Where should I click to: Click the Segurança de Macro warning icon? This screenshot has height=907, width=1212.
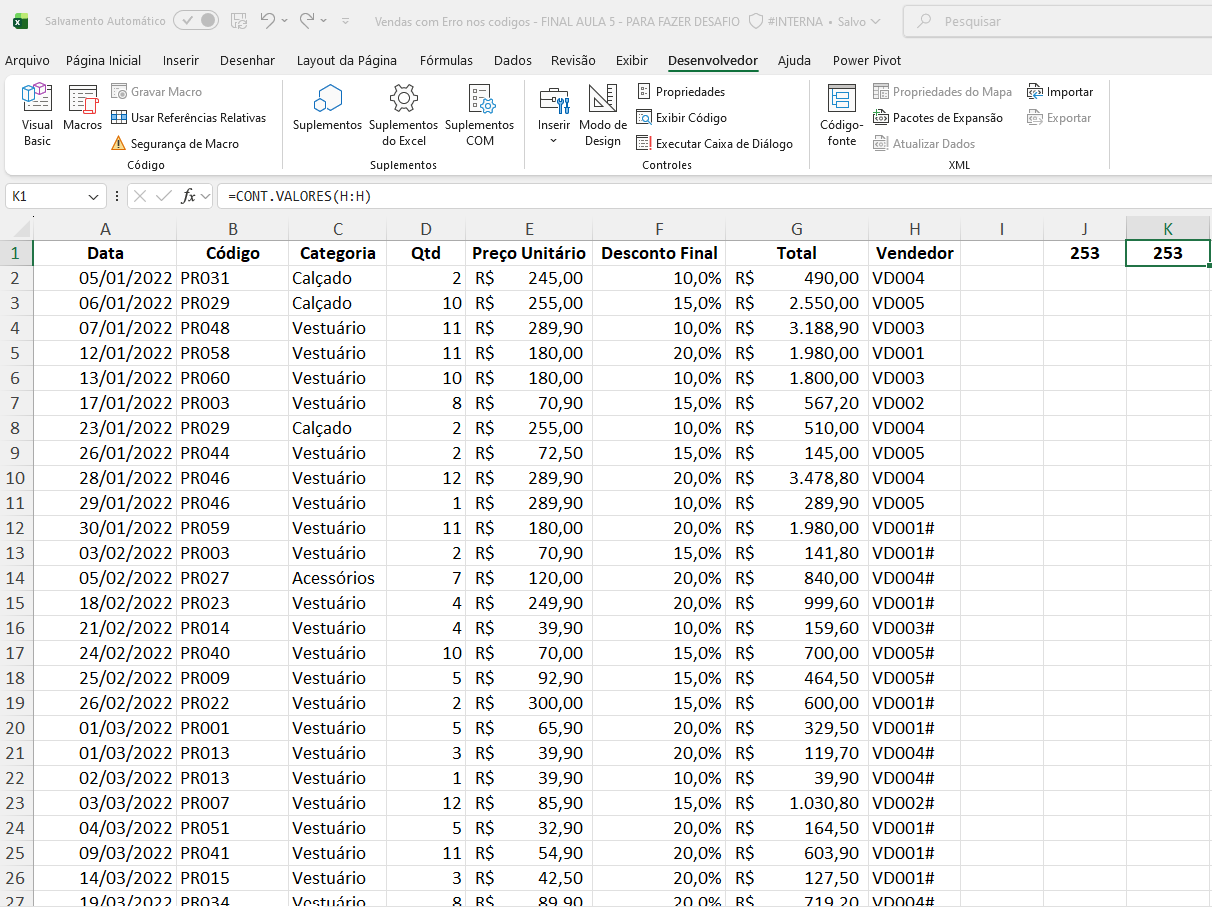[x=119, y=144]
